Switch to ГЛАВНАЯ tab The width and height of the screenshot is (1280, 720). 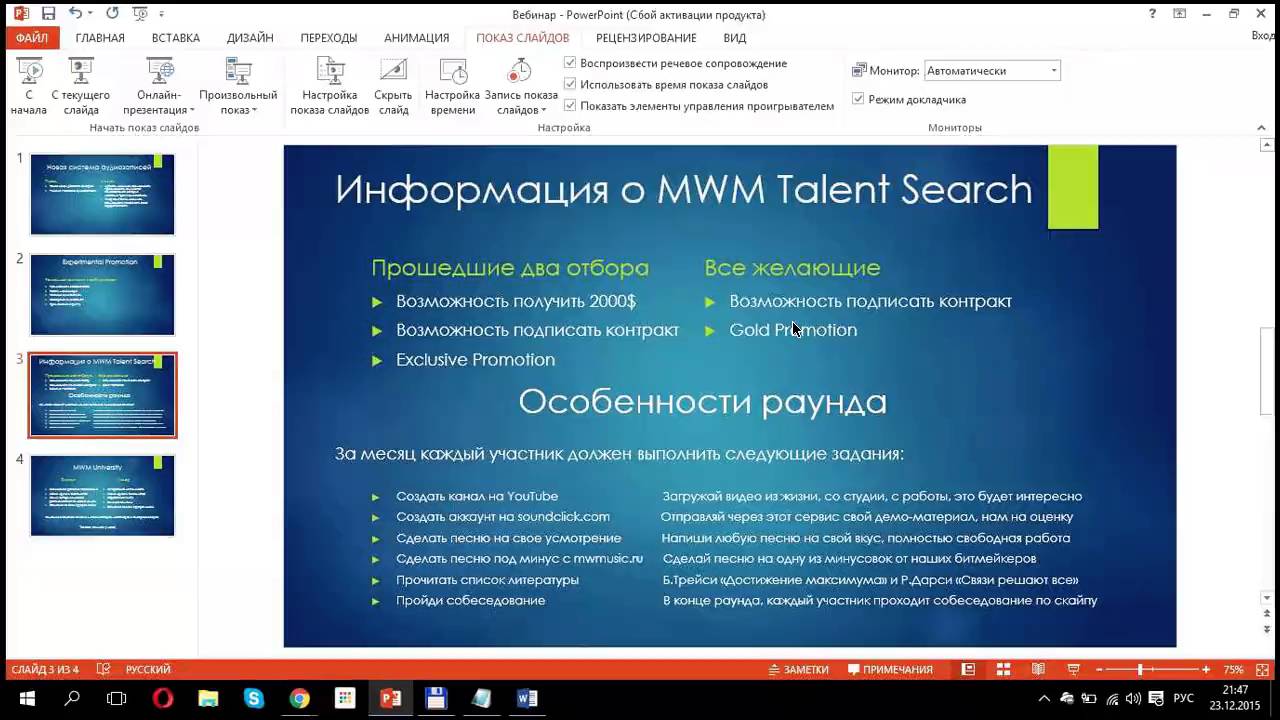point(100,38)
